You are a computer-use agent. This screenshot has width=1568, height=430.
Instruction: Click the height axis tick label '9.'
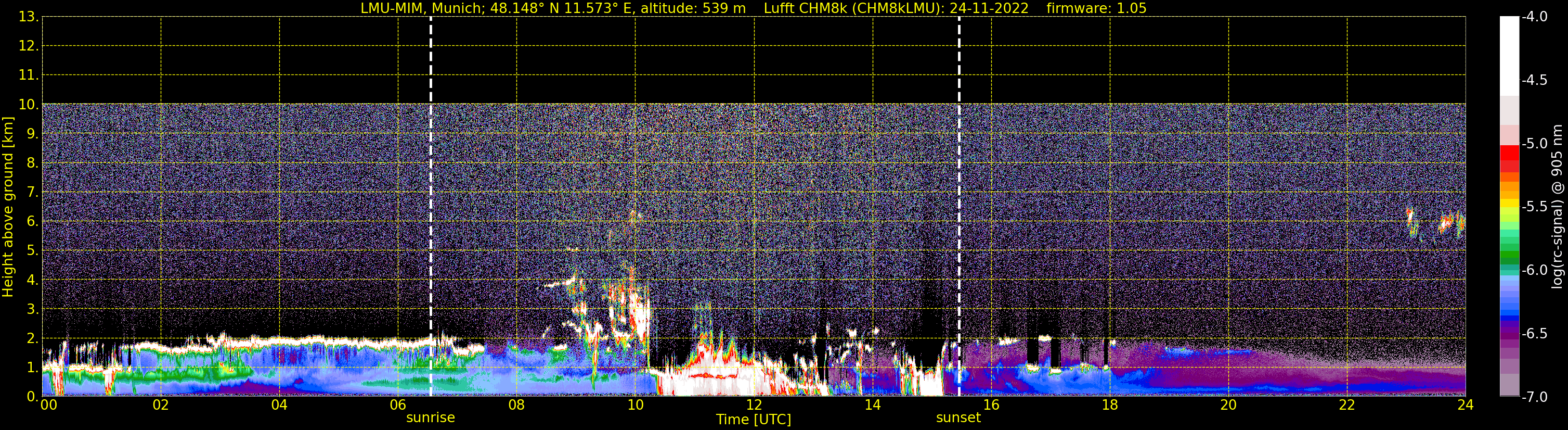pyautogui.click(x=33, y=134)
